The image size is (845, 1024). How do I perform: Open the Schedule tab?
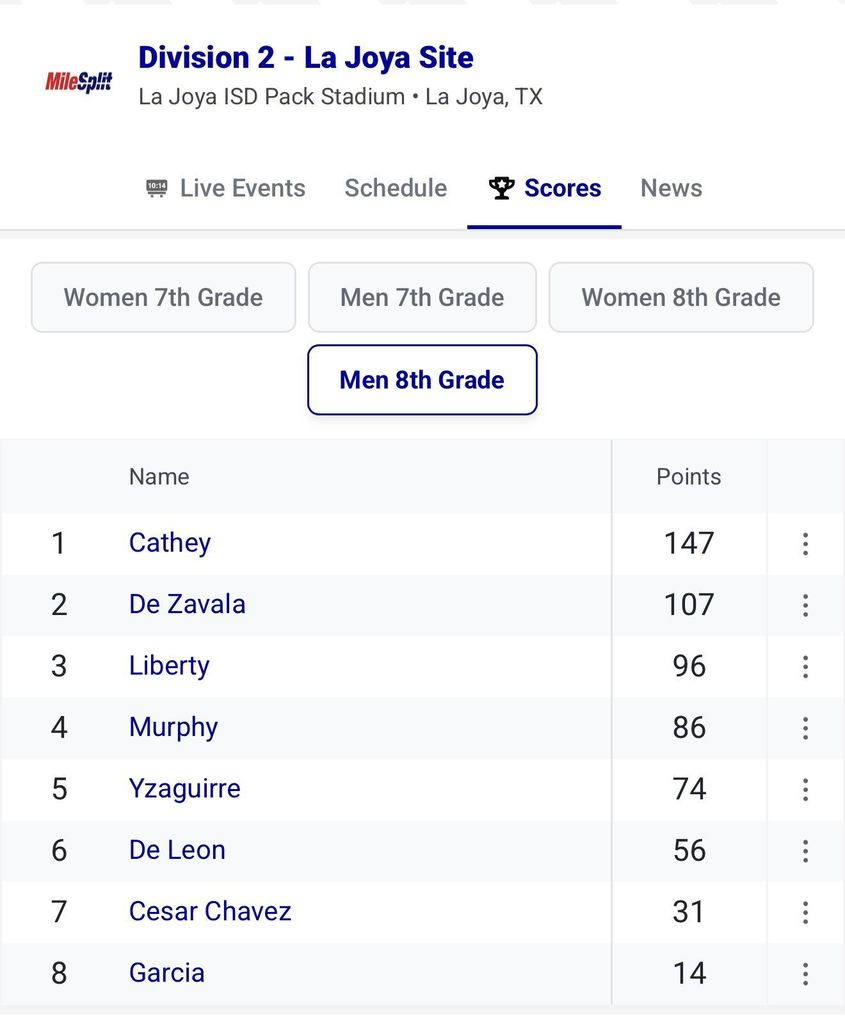(396, 188)
